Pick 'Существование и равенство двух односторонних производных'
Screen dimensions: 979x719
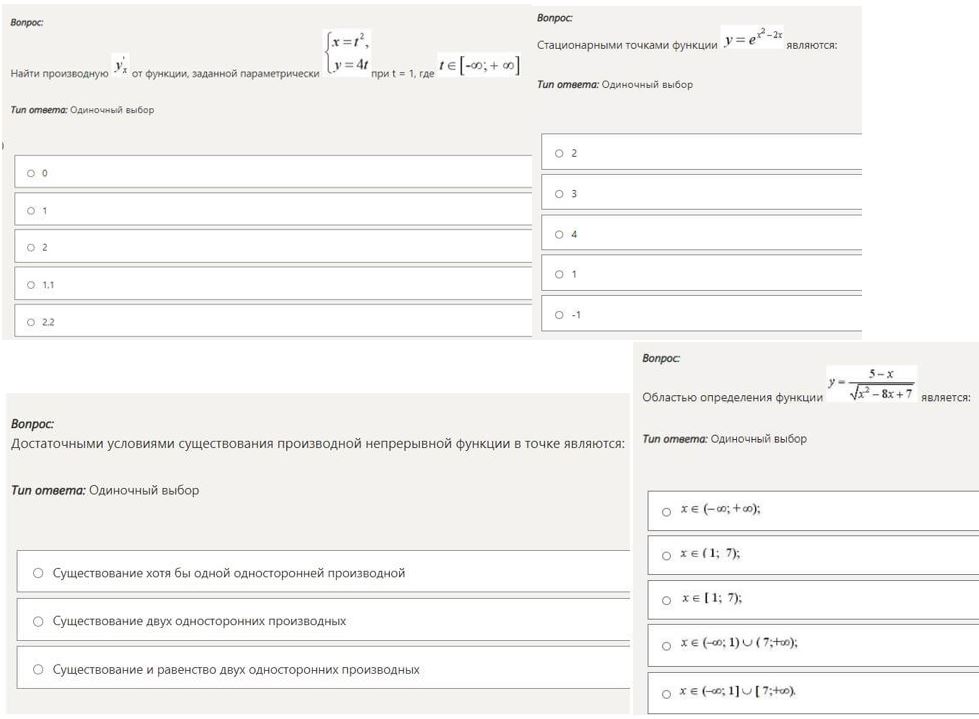pos(38,669)
